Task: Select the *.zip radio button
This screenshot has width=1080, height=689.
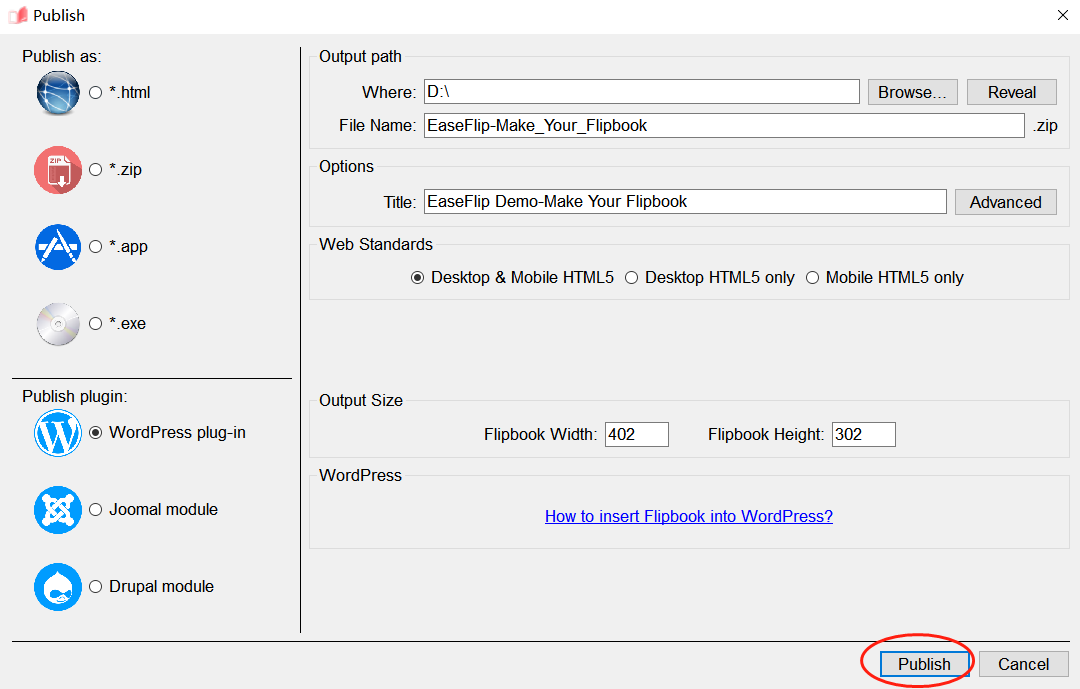Action: click(96, 170)
